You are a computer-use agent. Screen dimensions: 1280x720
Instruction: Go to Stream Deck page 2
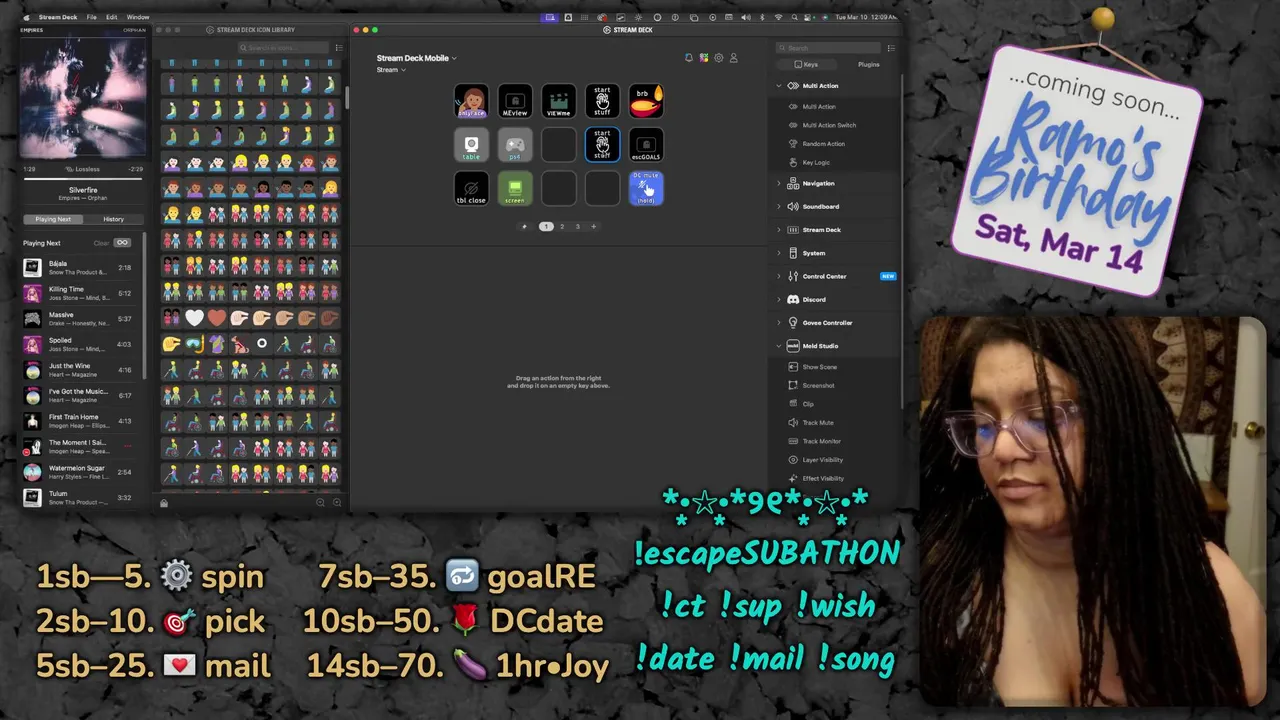(562, 226)
